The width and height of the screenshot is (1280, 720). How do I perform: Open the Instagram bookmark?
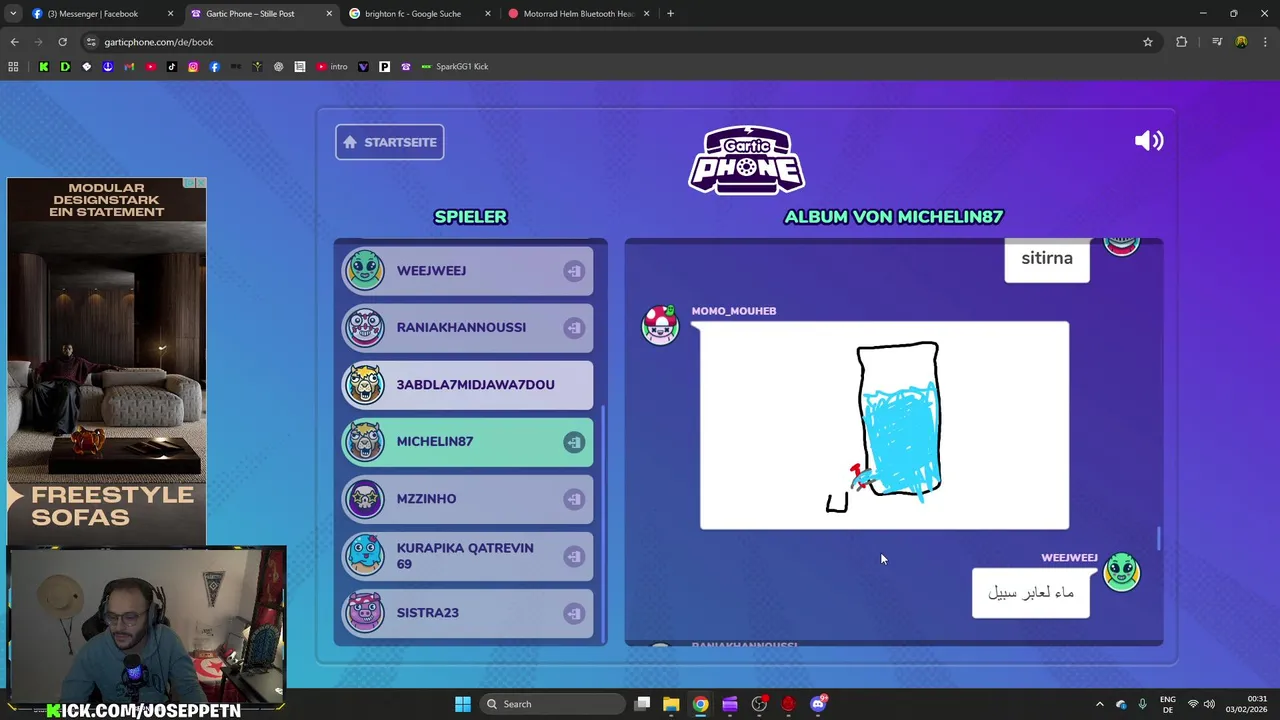(193, 67)
